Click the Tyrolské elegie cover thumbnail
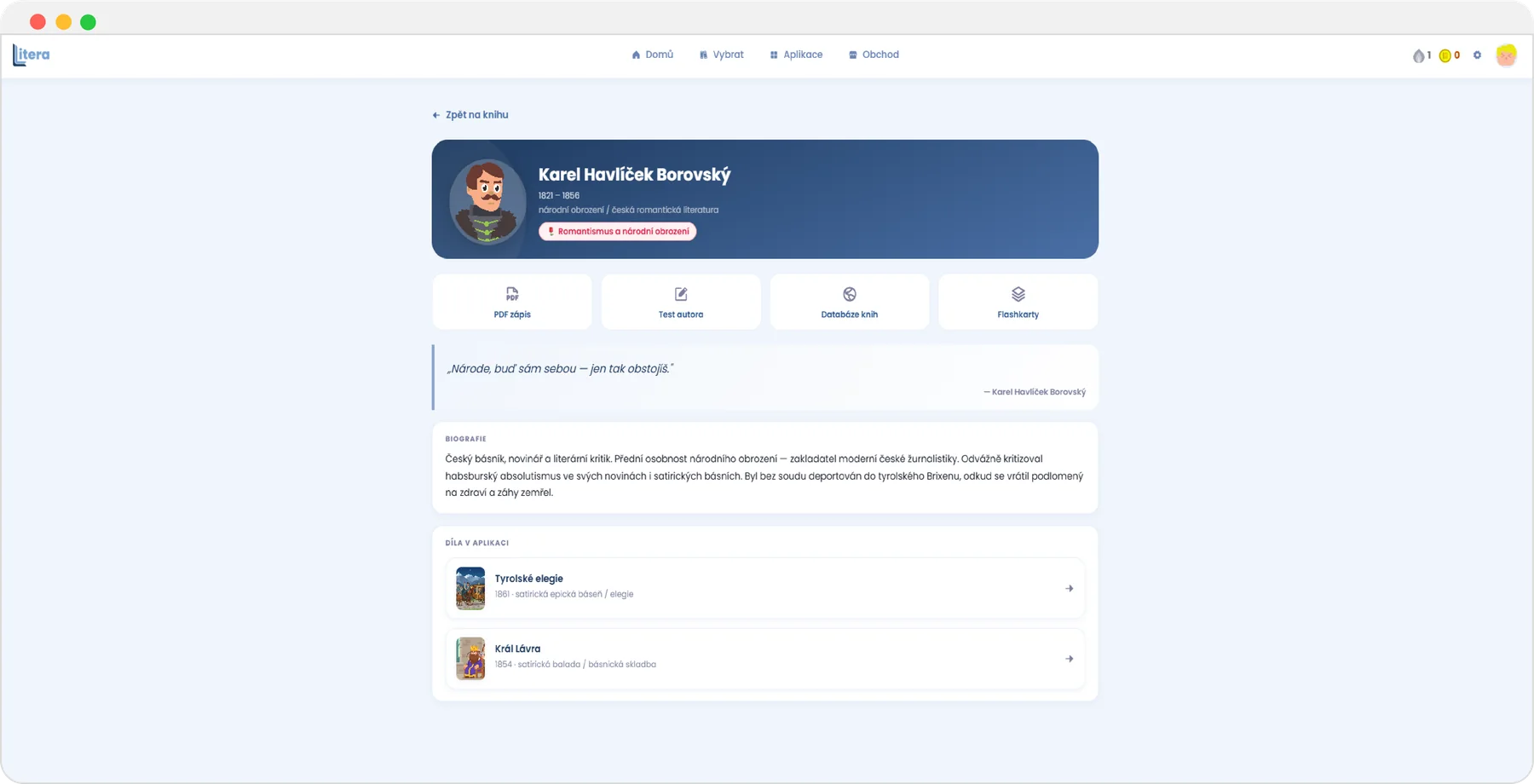Image resolution: width=1534 pixels, height=784 pixels. coord(470,588)
